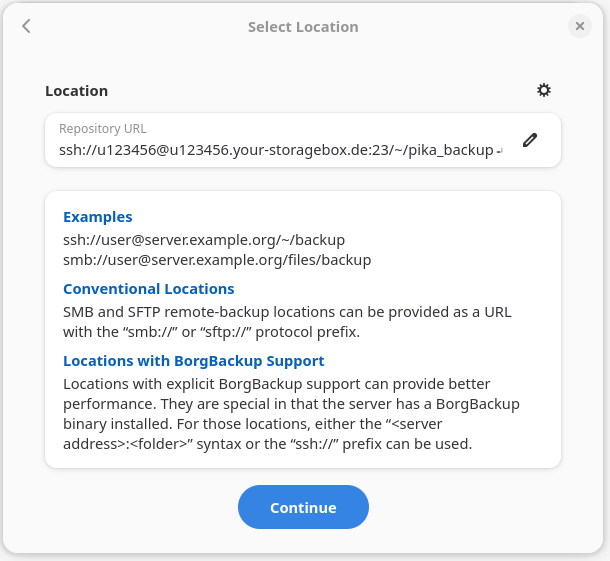This screenshot has height=561, width=610.
Task: Close the Select Location dialog
Action: tap(580, 27)
